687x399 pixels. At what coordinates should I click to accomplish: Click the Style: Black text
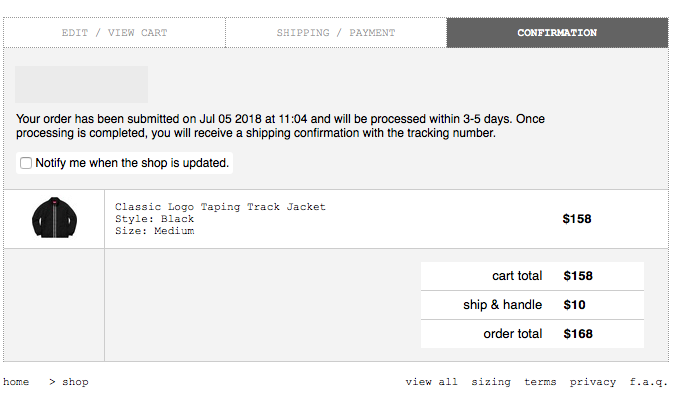(x=154, y=219)
